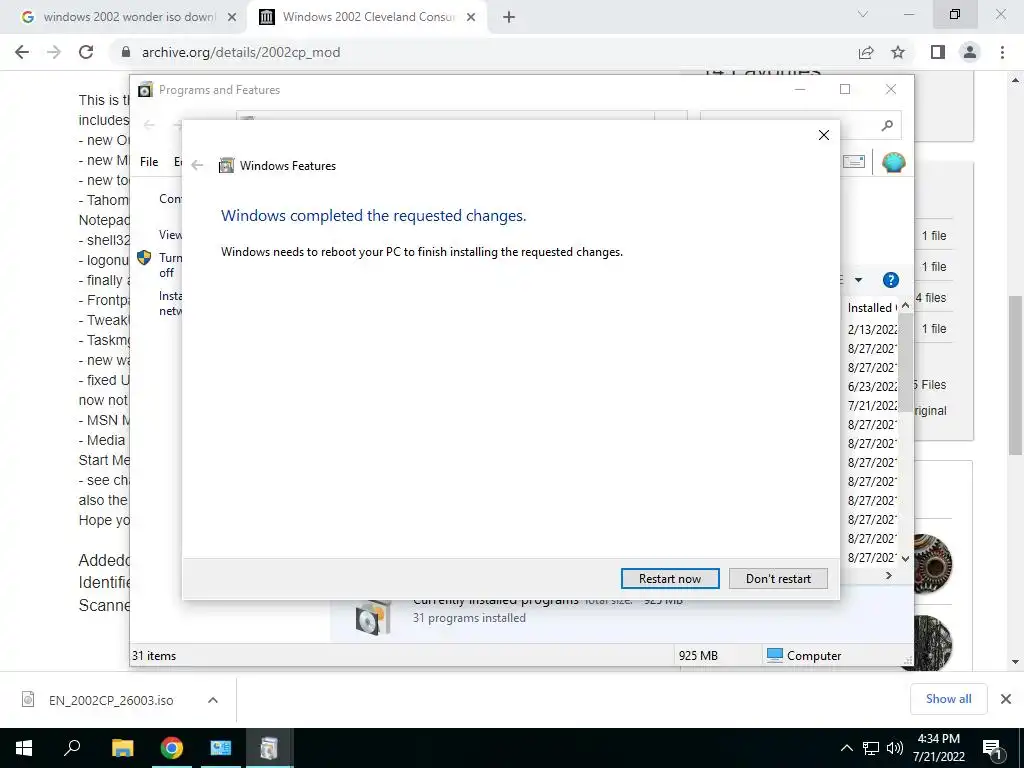The image size is (1024, 768).
Task: Expand the view options dropdown arrow
Action: coord(859,280)
